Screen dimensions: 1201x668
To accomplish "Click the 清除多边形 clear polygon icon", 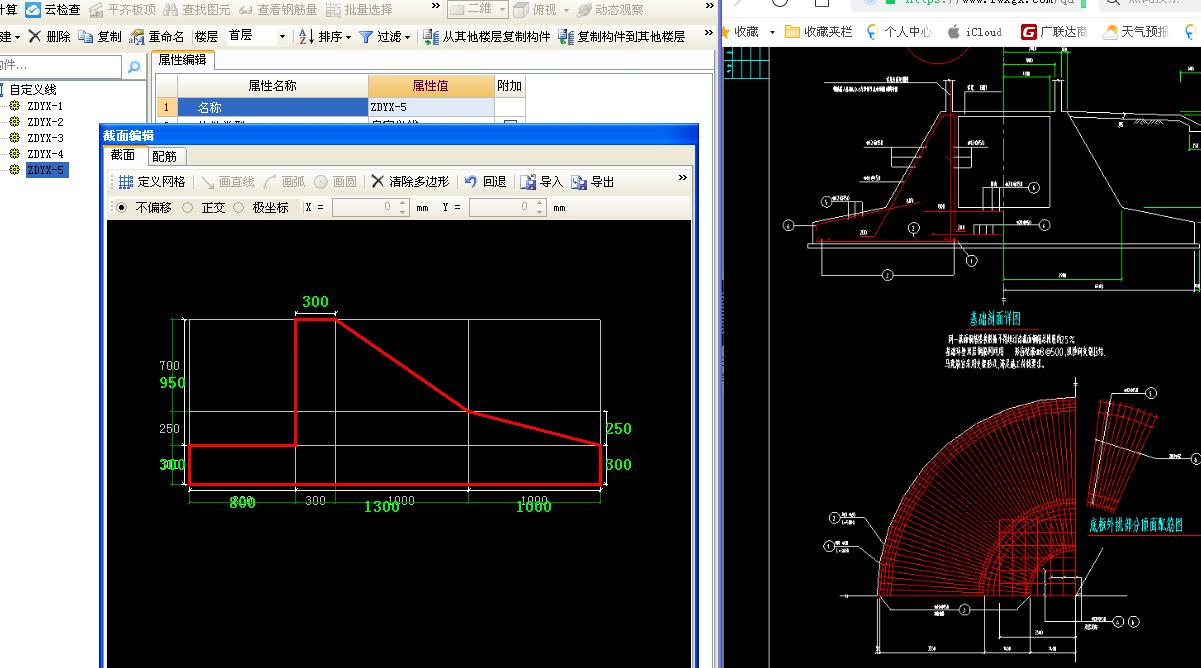I will point(377,182).
